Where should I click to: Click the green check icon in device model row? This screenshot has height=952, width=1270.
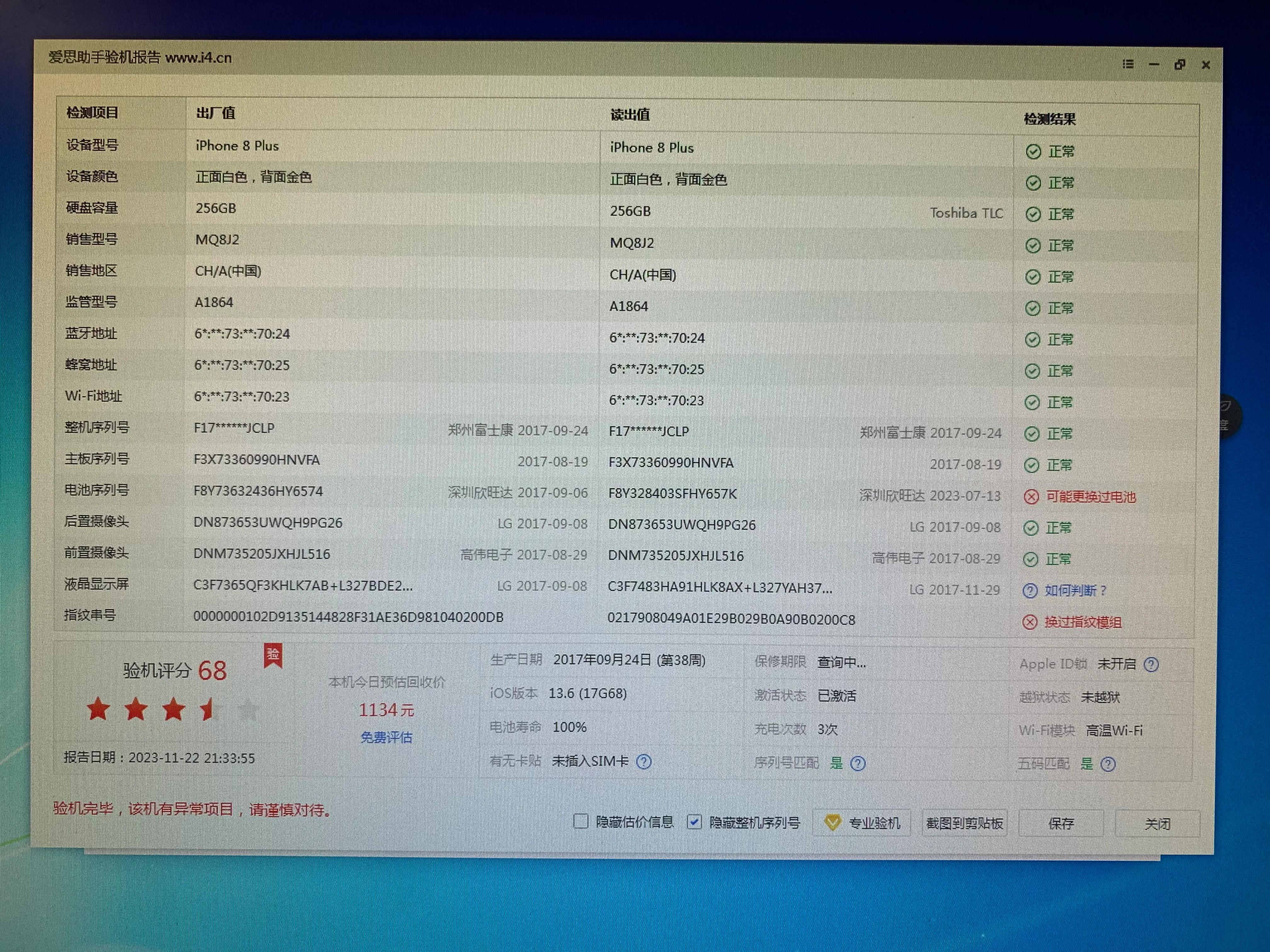(x=1033, y=151)
